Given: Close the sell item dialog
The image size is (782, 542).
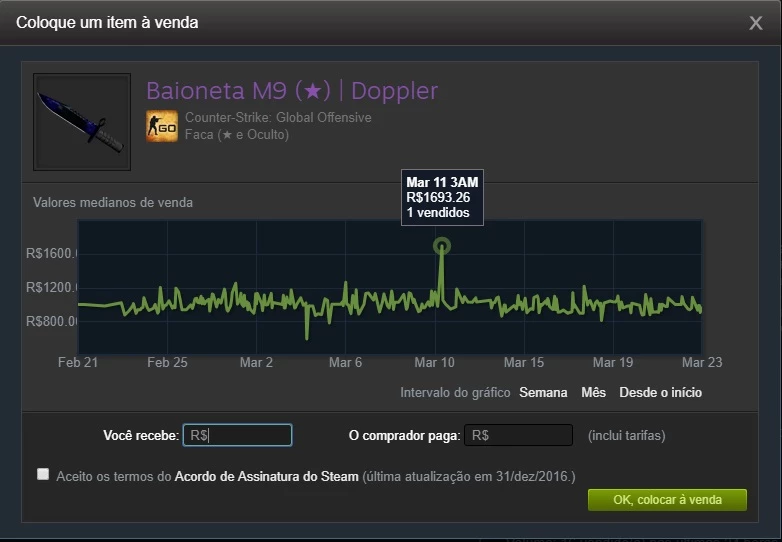Looking at the screenshot, I should [756, 22].
